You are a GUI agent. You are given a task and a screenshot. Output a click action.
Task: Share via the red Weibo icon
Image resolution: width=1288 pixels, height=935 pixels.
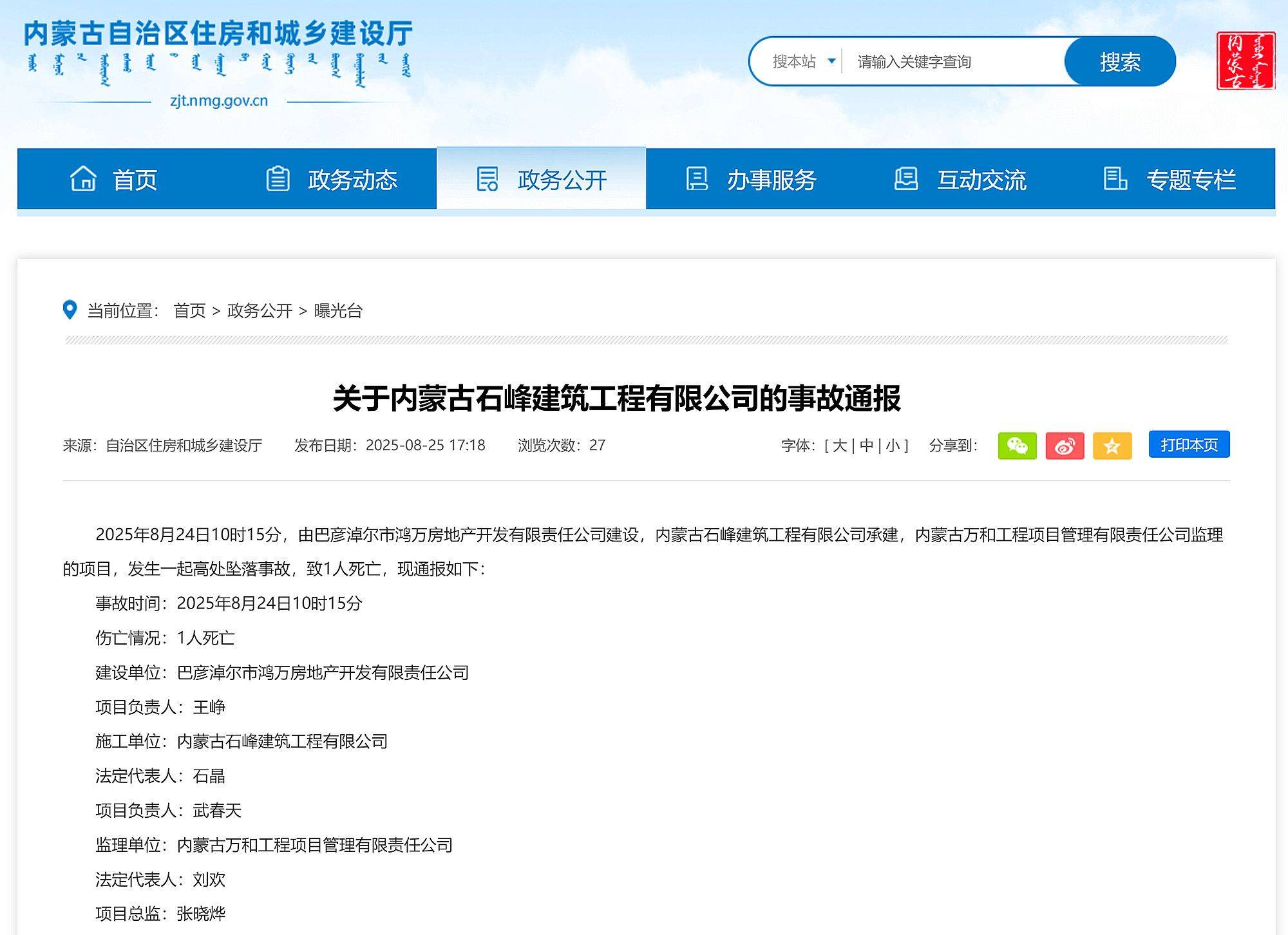(1064, 445)
